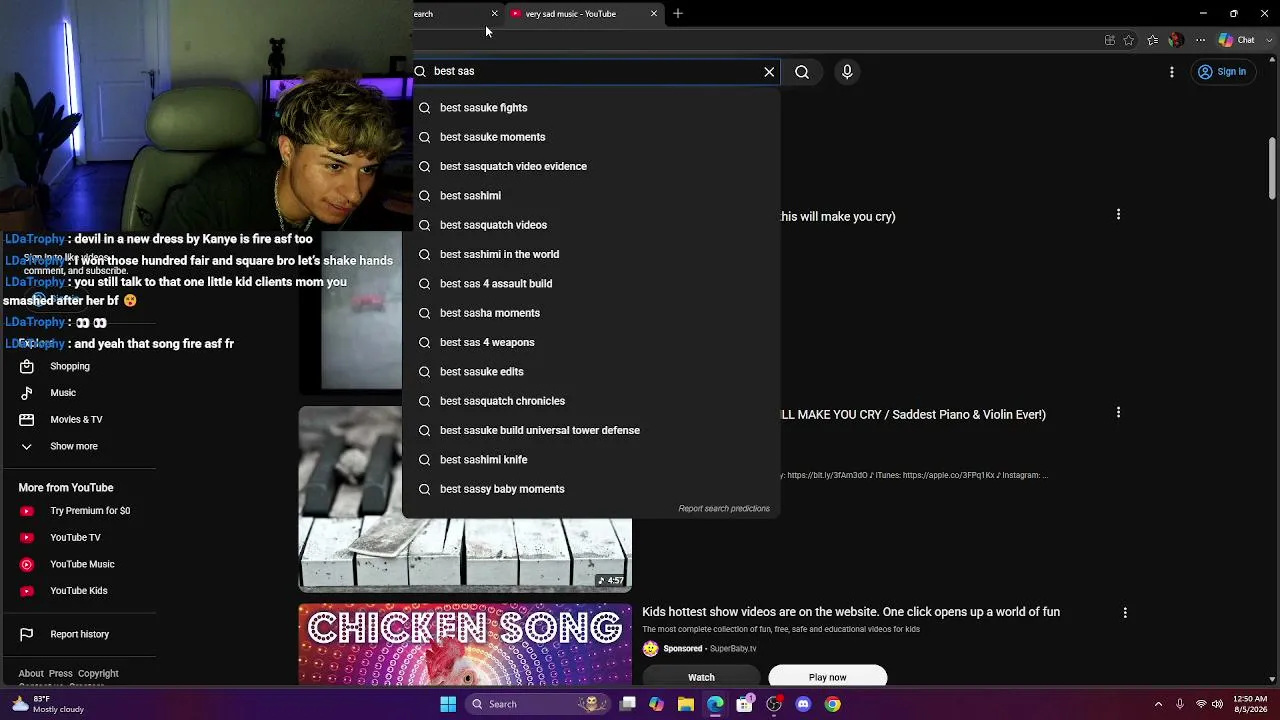Viewport: 1280px width, 720px height.
Task: Open options for 'Saddest Piano & Violin Ever' video
Action: pyautogui.click(x=1118, y=412)
